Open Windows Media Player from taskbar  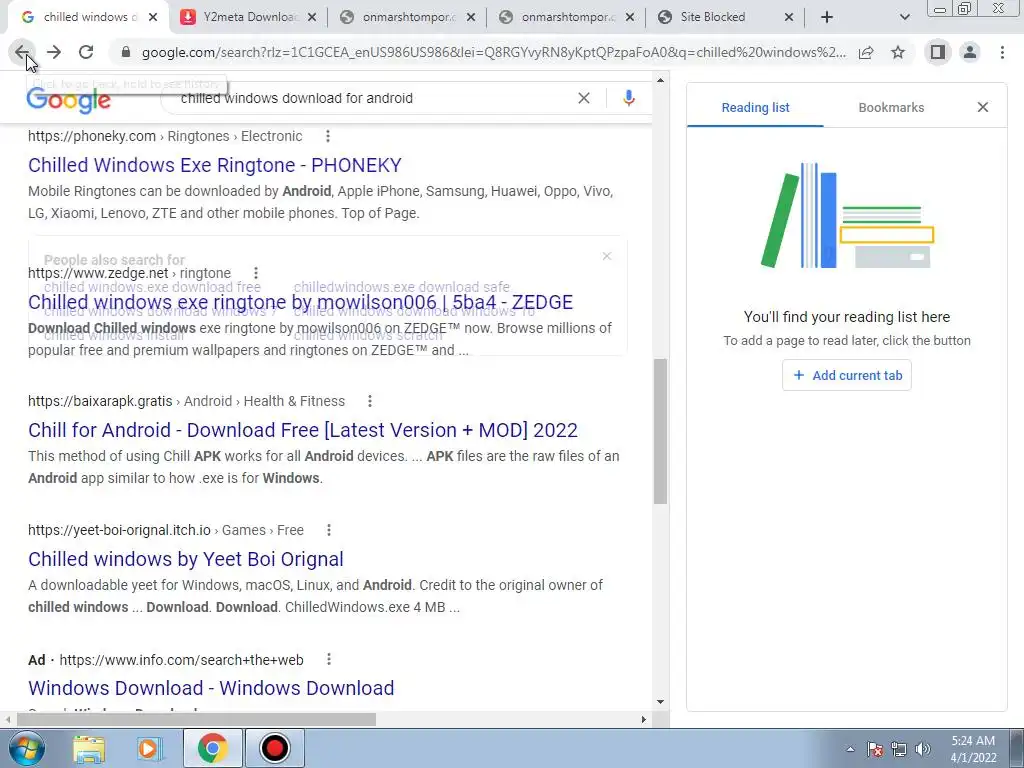pyautogui.click(x=149, y=749)
